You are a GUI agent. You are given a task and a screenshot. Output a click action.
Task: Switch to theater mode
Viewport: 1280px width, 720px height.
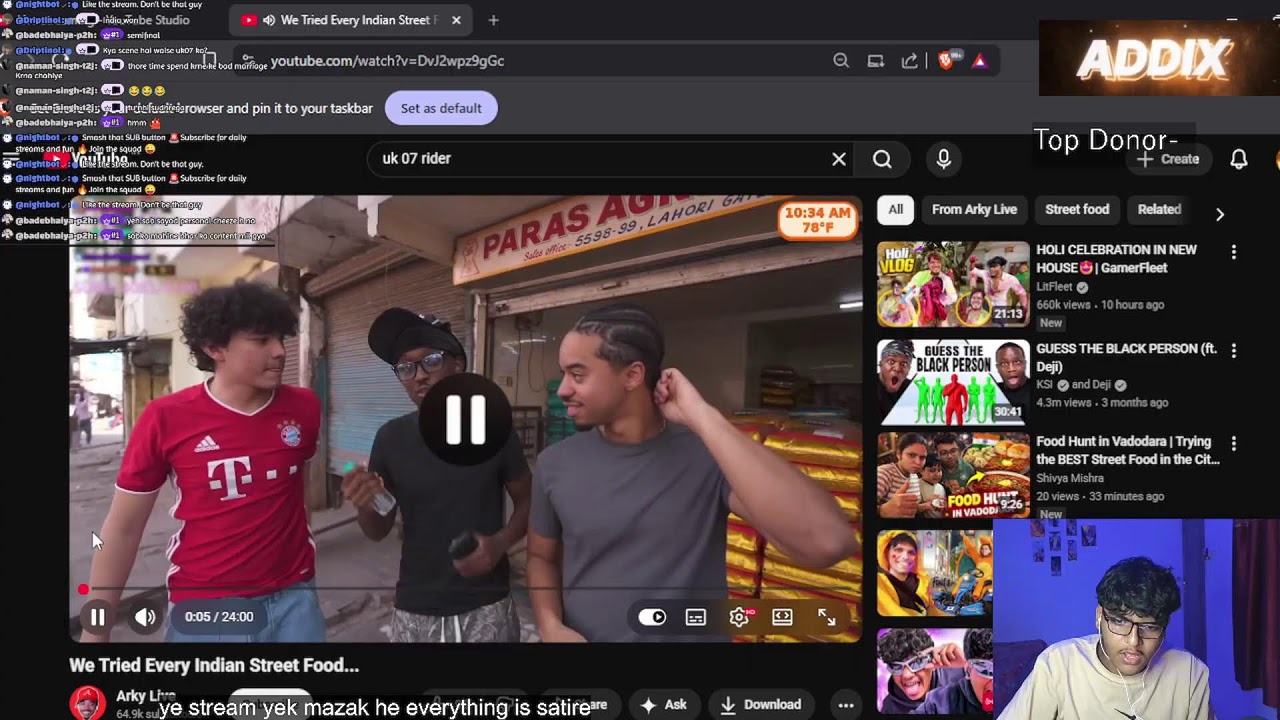[782, 617]
